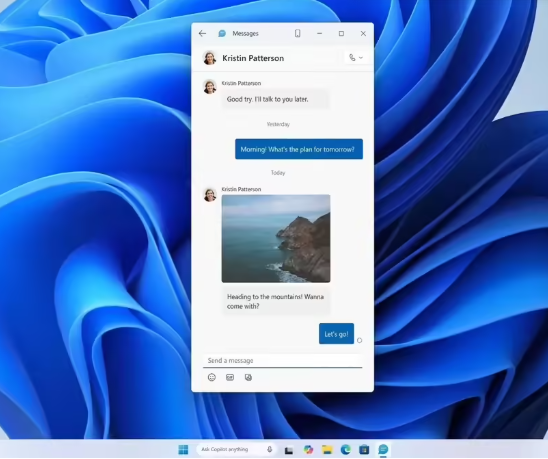The height and width of the screenshot is (459, 548).
Task: Open Microsoft Edge from the taskbar
Action: click(x=346, y=450)
